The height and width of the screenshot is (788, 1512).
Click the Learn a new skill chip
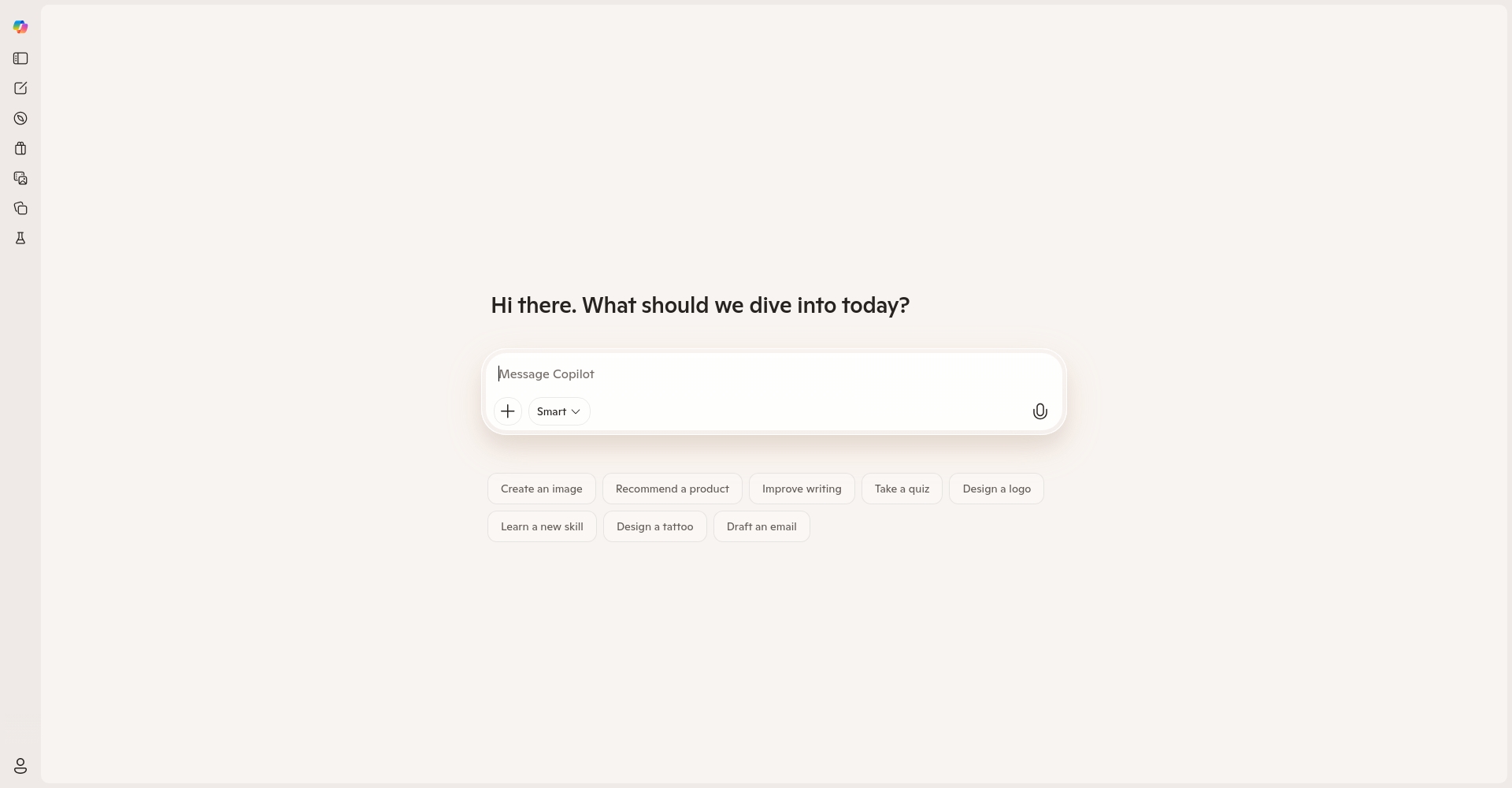click(542, 526)
